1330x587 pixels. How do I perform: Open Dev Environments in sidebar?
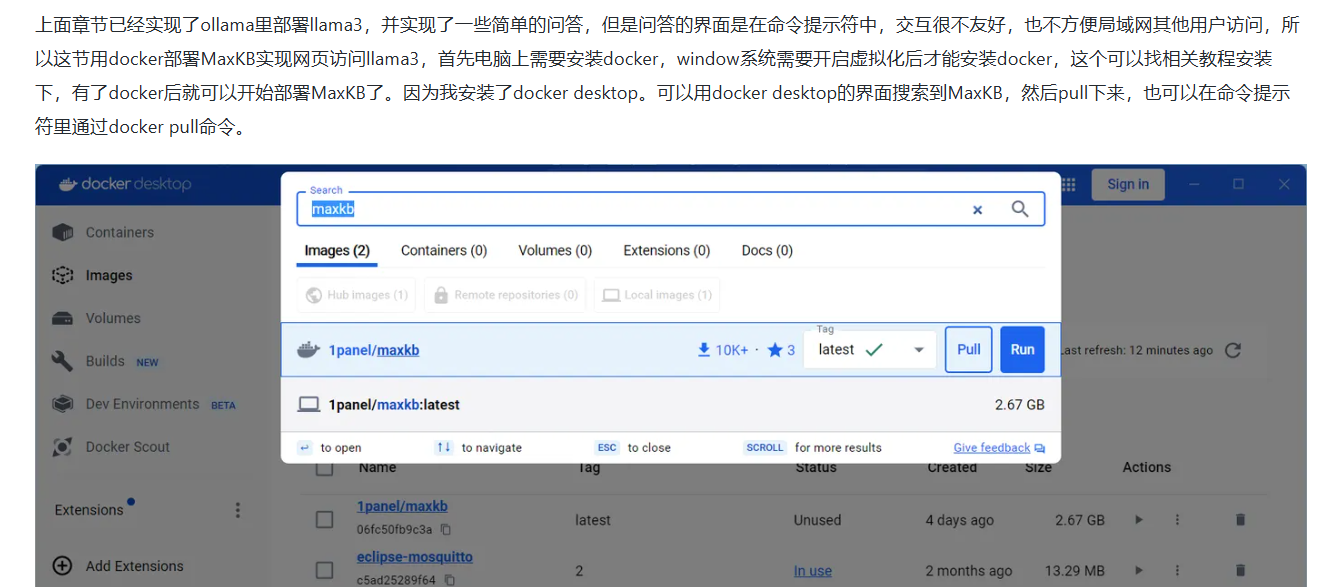coord(144,404)
